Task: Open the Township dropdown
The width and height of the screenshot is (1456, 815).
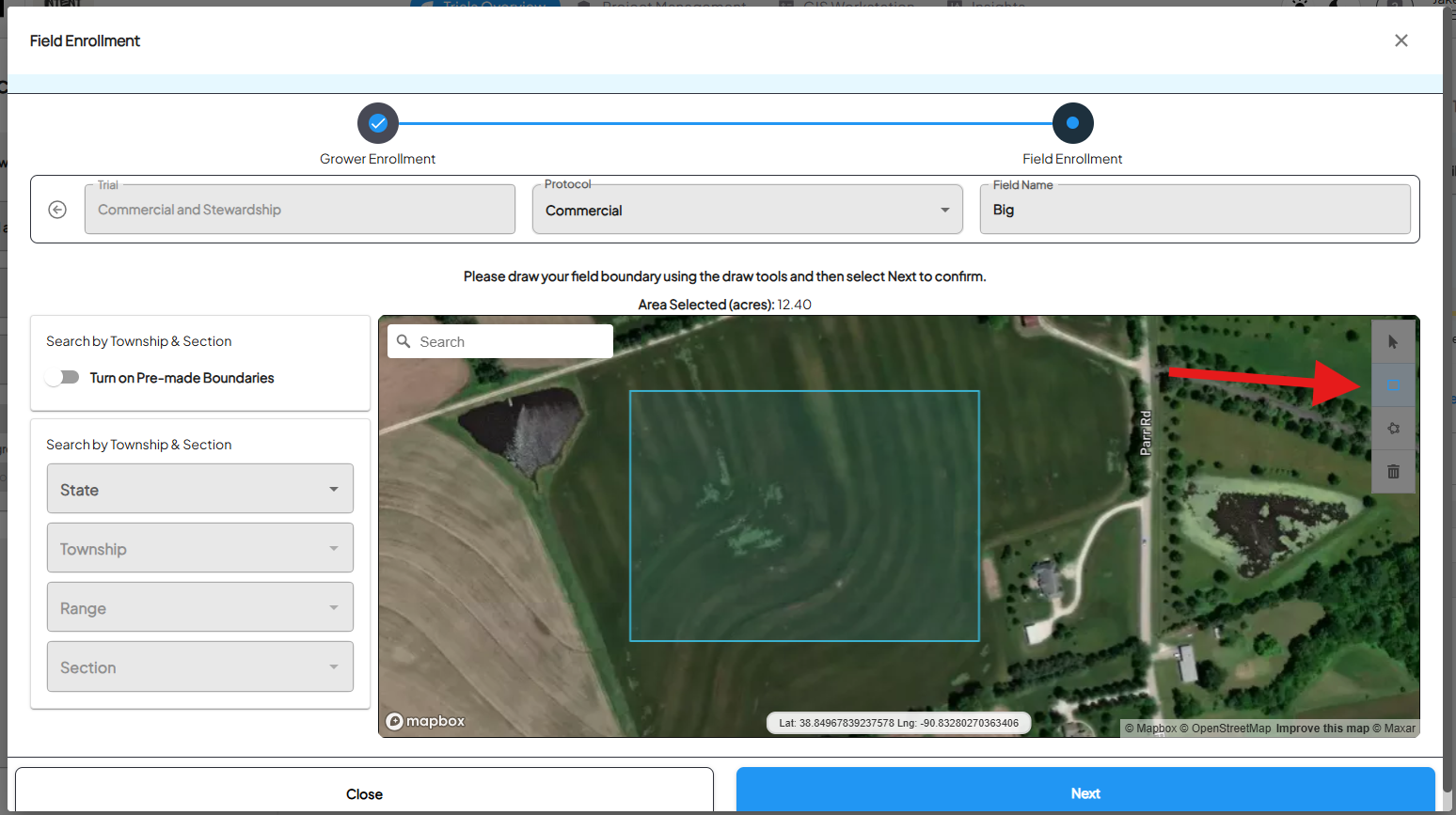Action: pos(200,548)
